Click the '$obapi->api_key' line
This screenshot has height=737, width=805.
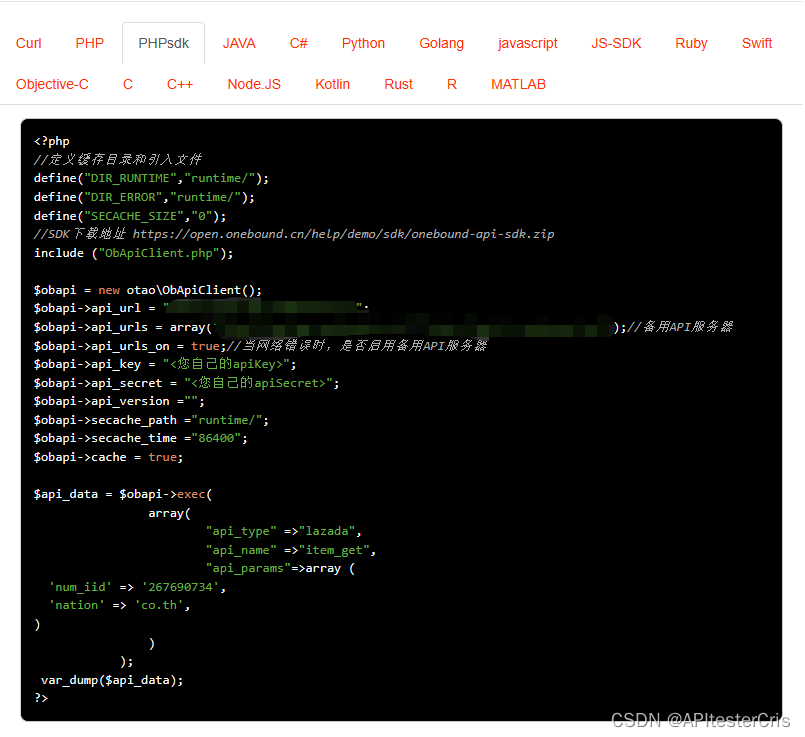165,364
